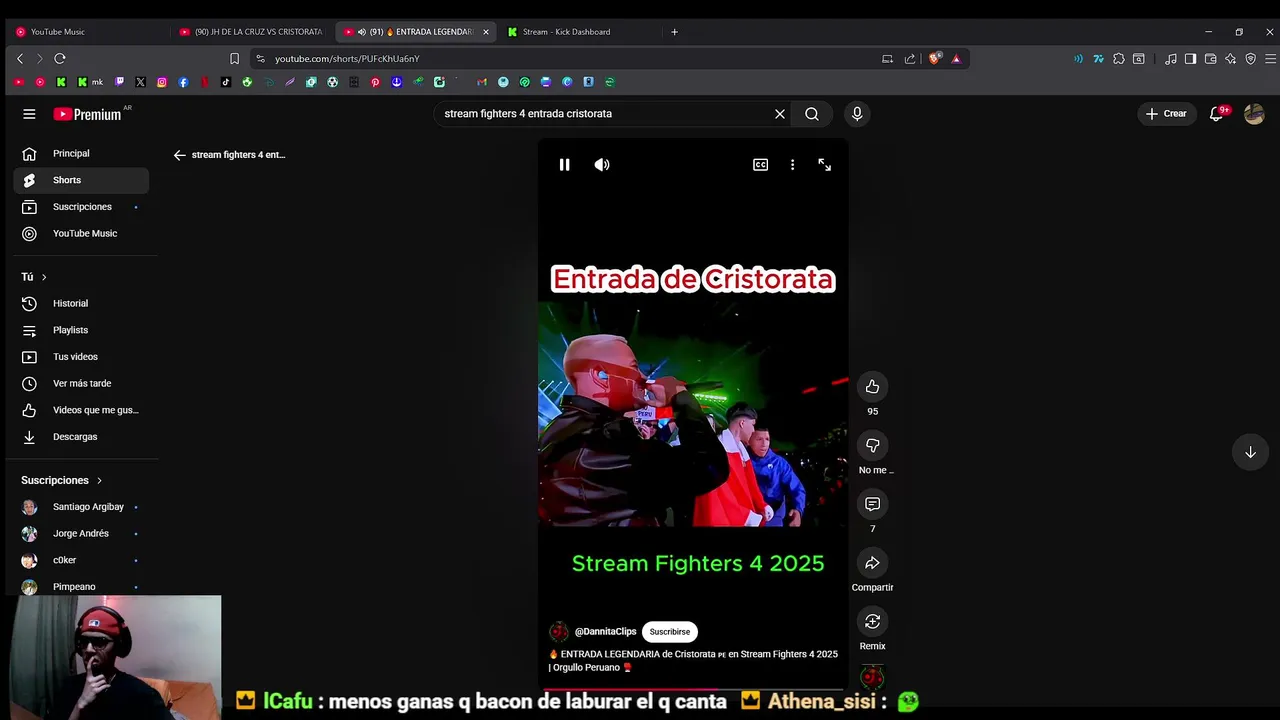This screenshot has height=720, width=1280.
Task: Open Suscripciones in the sidebar
Action: point(81,207)
